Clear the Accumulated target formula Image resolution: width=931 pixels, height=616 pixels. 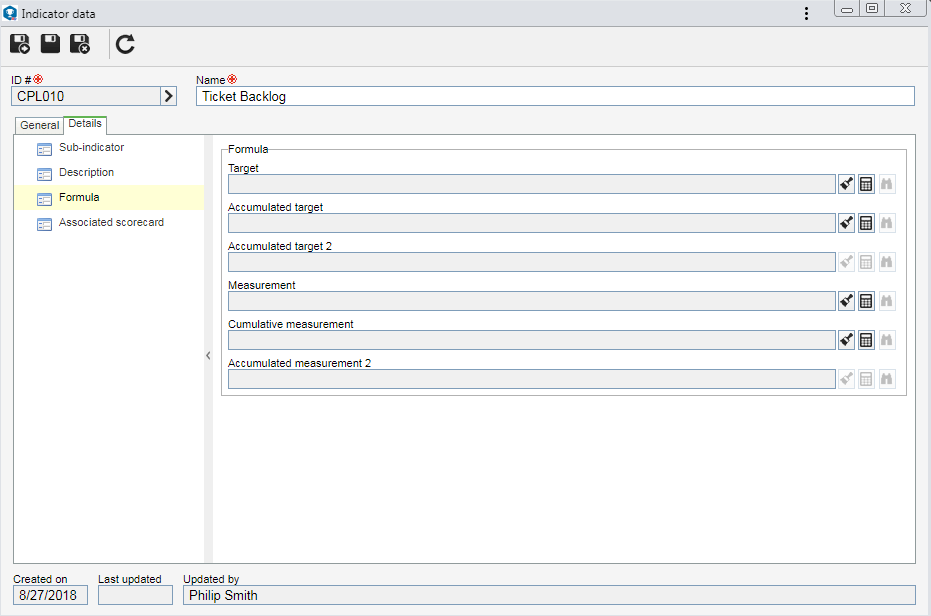click(846, 223)
